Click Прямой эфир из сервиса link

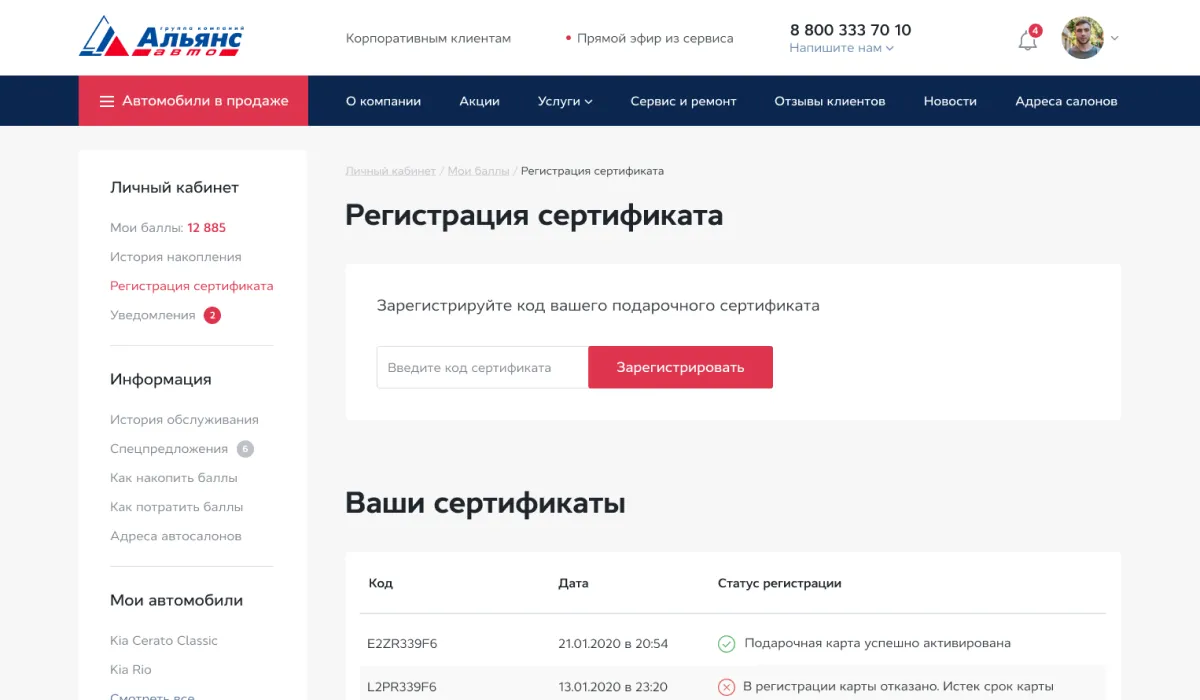click(655, 39)
